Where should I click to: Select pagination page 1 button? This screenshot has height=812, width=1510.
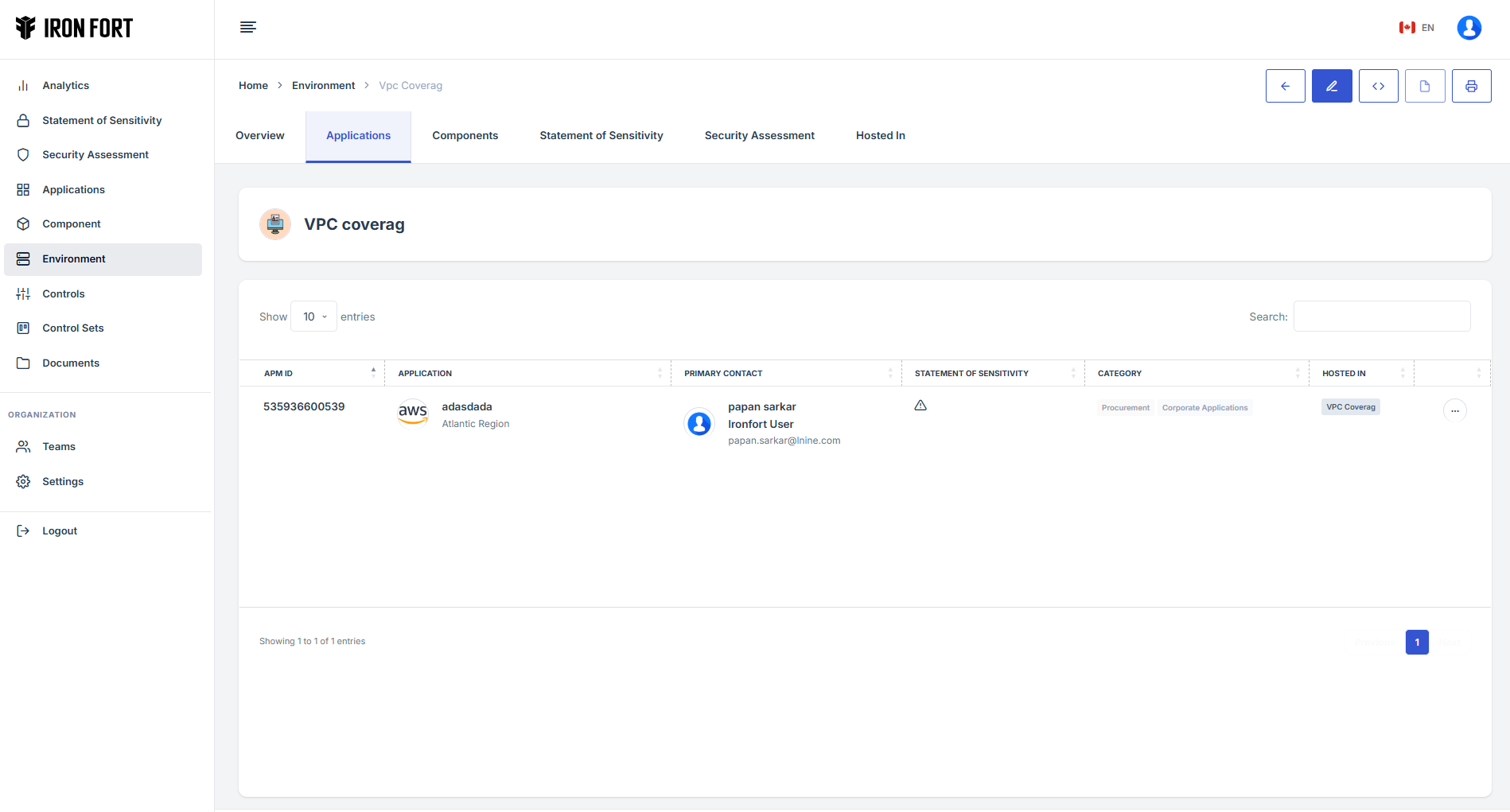click(x=1416, y=642)
